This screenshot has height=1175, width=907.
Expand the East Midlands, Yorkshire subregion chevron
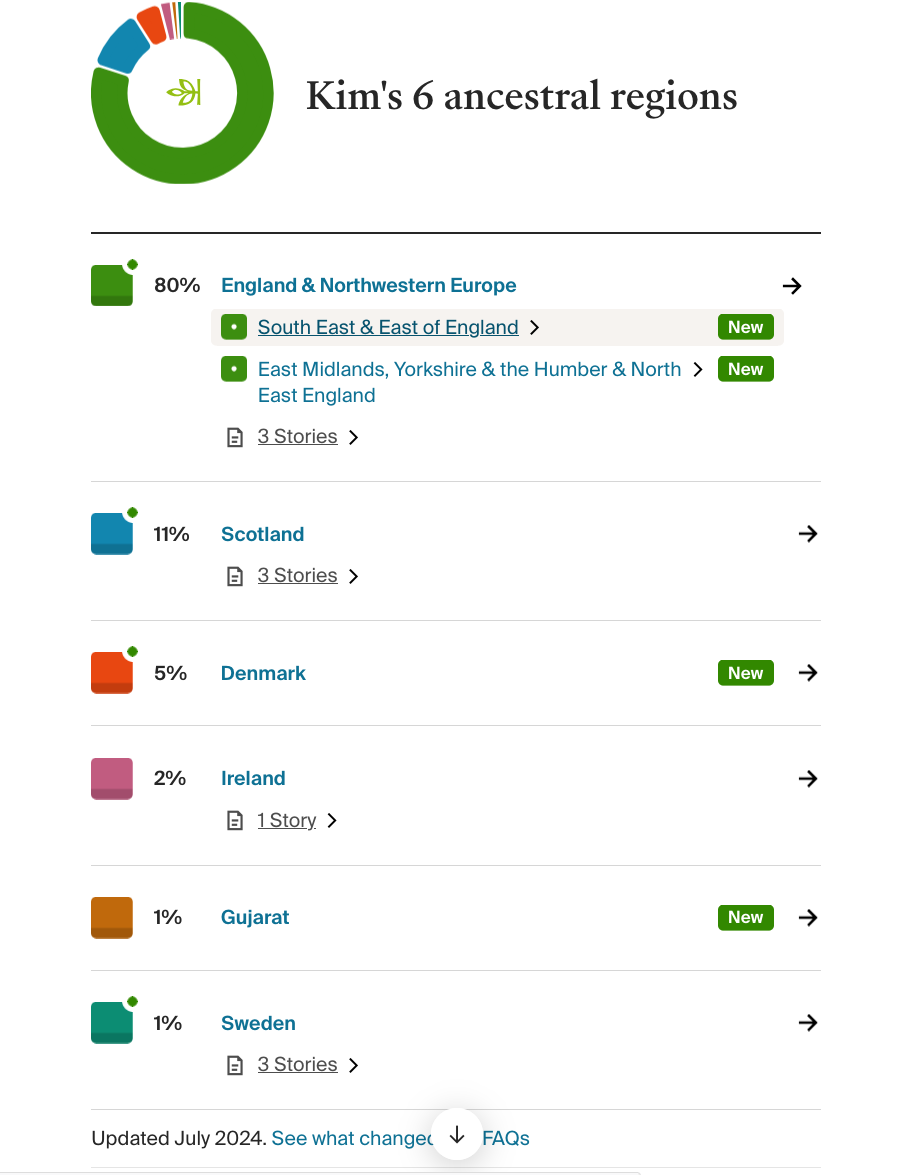tap(698, 369)
